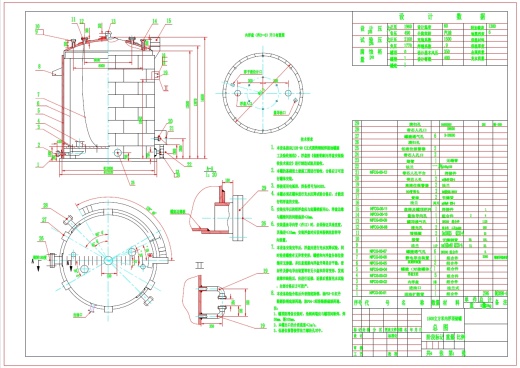Screen dimensions: 520x368
Task: Click the detail II heading above the pipe detail
Action: tap(199, 266)
